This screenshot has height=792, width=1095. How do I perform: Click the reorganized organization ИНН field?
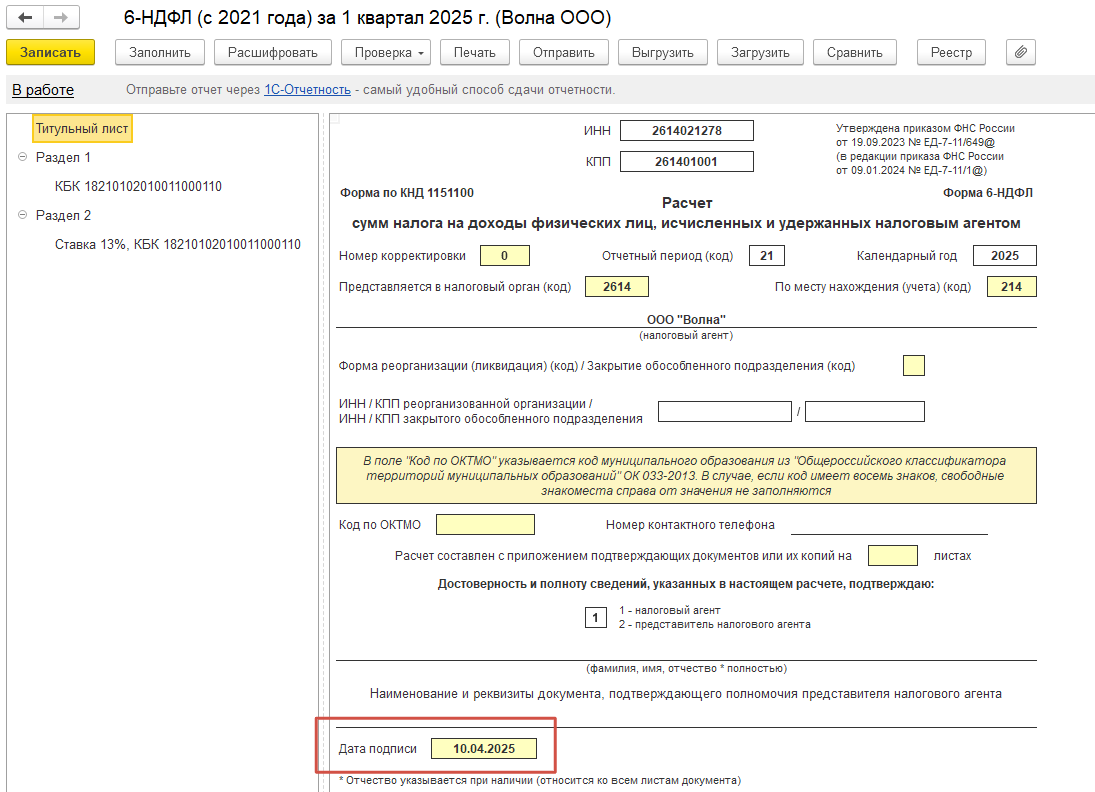[x=725, y=411]
